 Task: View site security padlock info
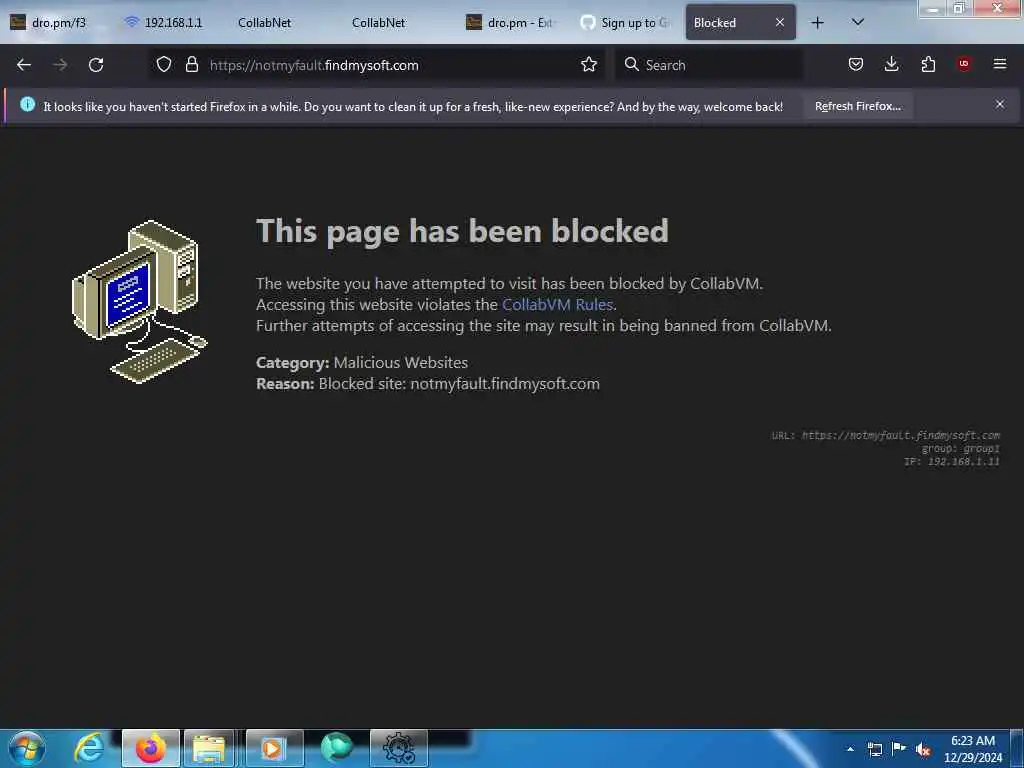191,64
